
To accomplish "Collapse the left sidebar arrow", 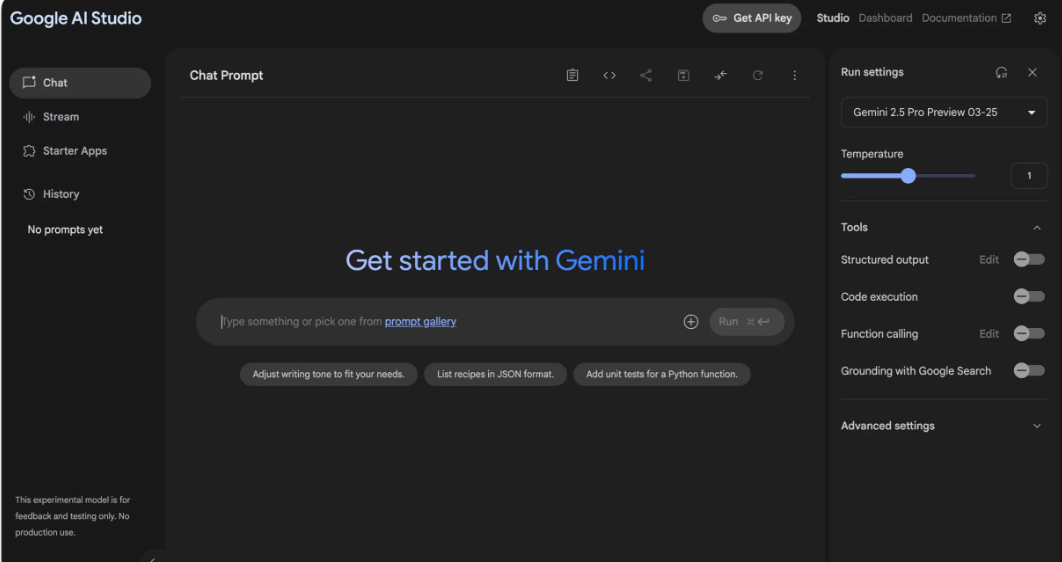I will click(x=152, y=558).
